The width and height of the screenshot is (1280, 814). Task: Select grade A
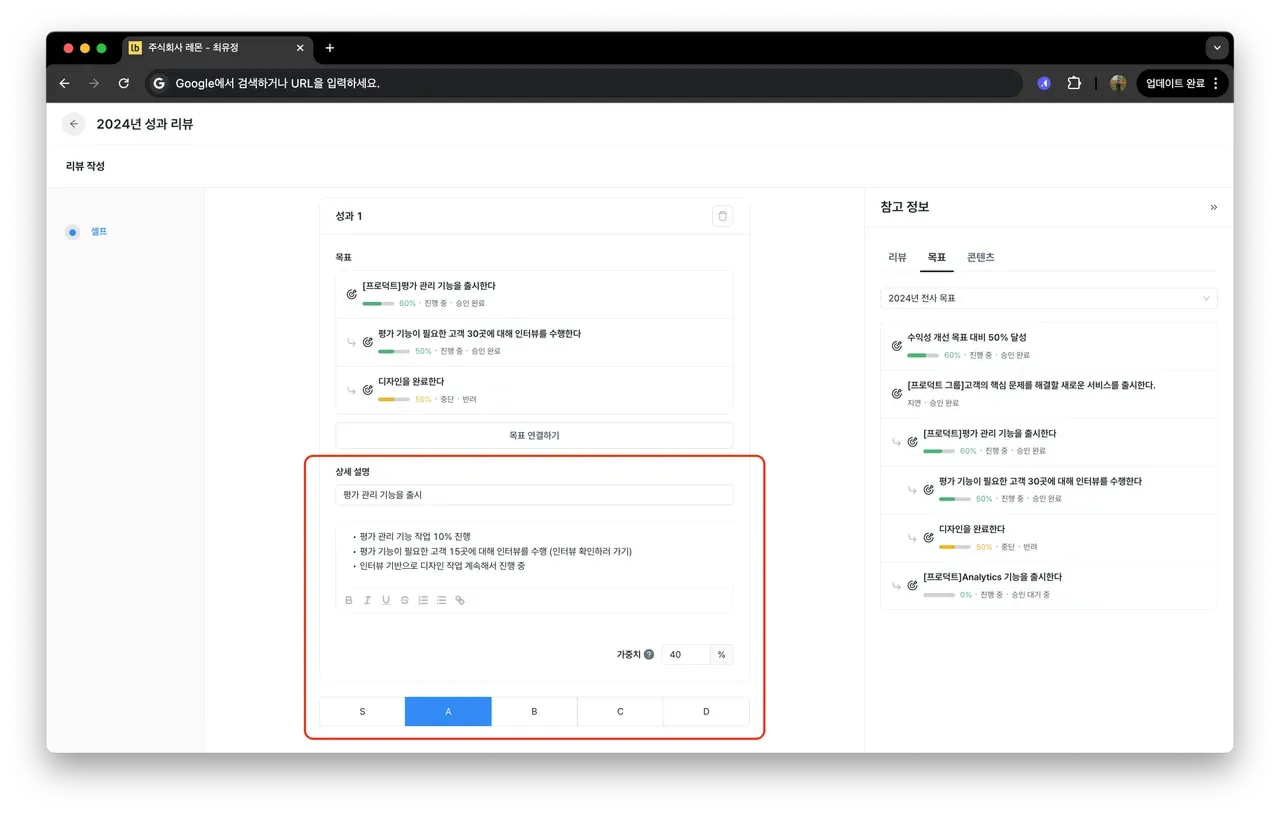(448, 711)
